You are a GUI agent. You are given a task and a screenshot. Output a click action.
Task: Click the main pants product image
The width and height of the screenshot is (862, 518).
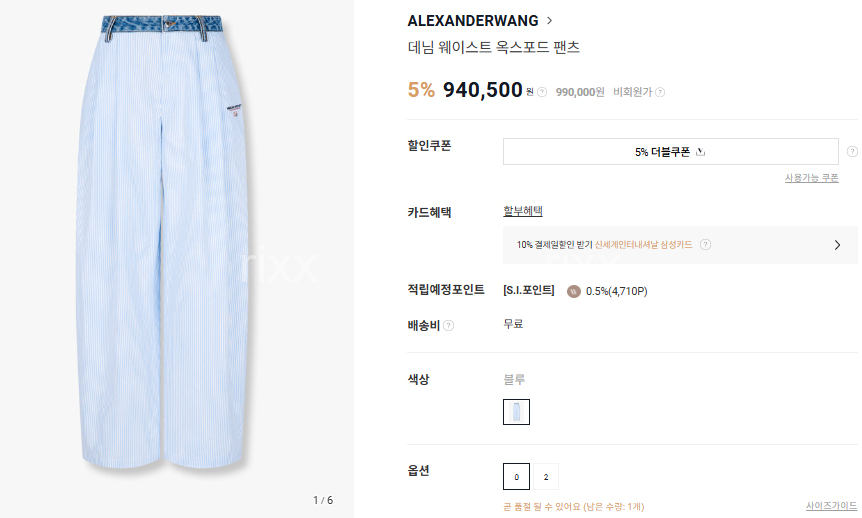(x=163, y=242)
